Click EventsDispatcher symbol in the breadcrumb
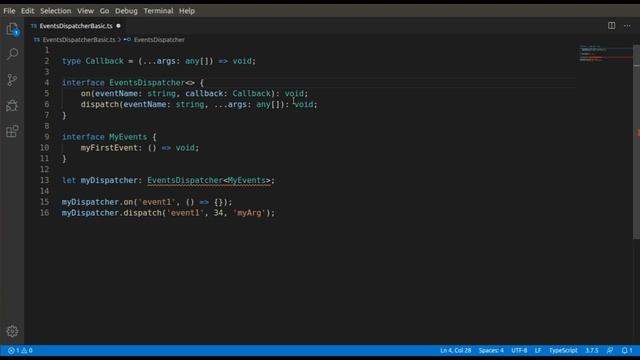Image resolution: width=640 pixels, height=360 pixels. (159, 40)
